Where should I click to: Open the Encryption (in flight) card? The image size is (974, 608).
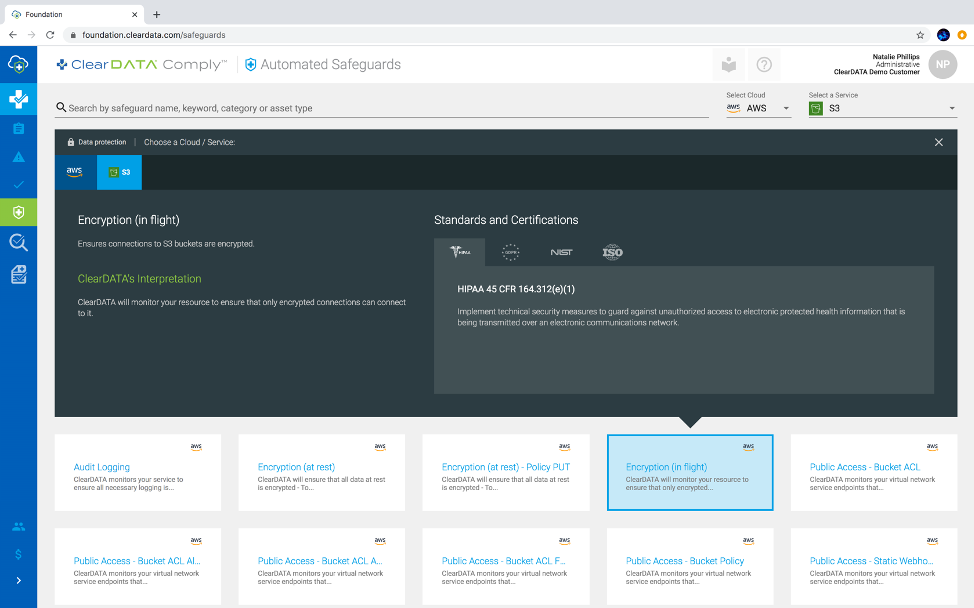(690, 473)
